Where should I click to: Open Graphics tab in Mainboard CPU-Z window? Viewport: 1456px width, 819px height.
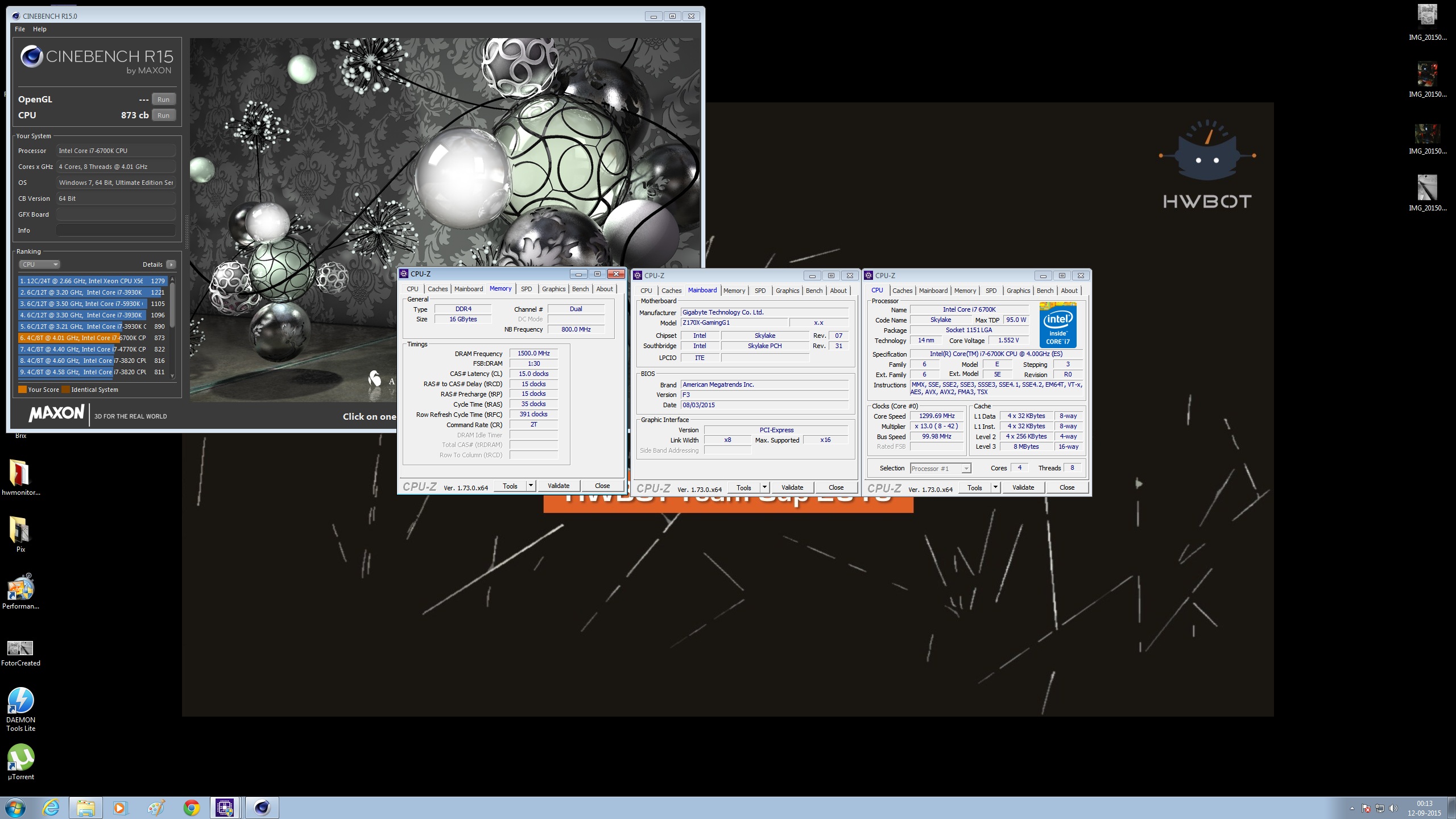[x=787, y=291]
